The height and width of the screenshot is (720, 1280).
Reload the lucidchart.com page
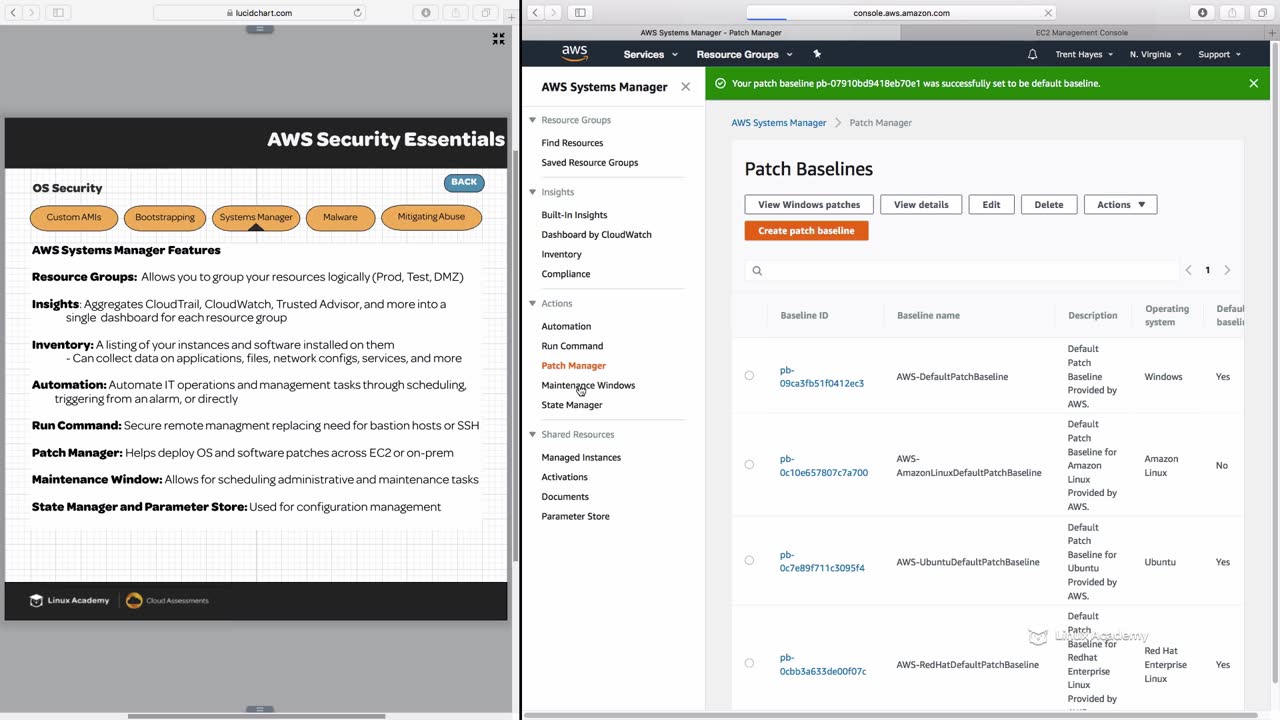pos(358,13)
